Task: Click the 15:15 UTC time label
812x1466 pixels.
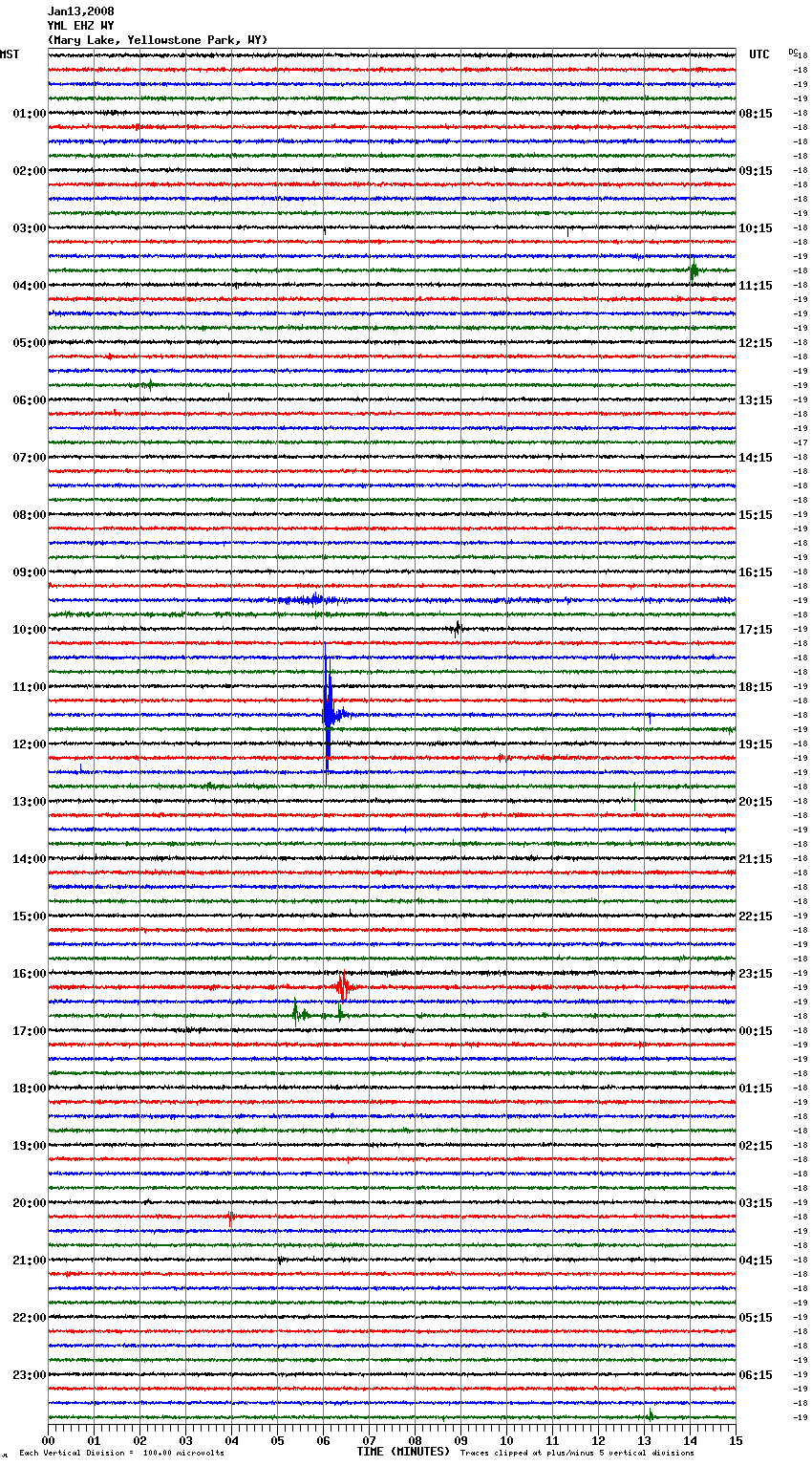Action: click(756, 515)
